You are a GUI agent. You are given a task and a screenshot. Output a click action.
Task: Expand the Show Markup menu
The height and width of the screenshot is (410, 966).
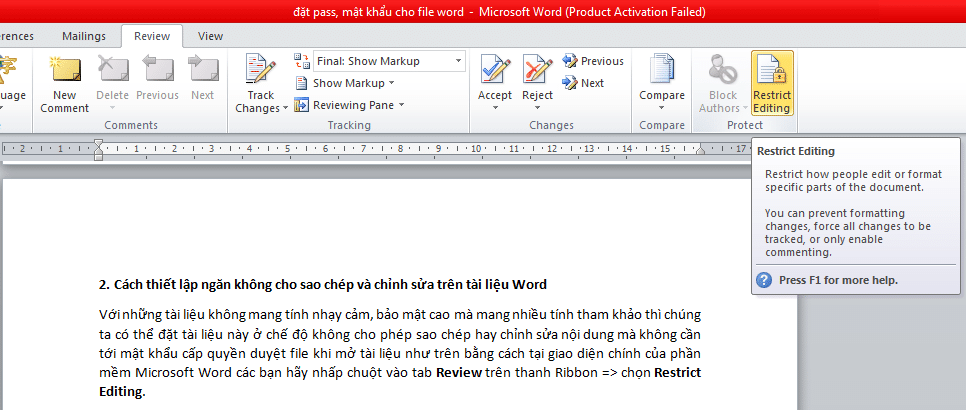coord(352,83)
